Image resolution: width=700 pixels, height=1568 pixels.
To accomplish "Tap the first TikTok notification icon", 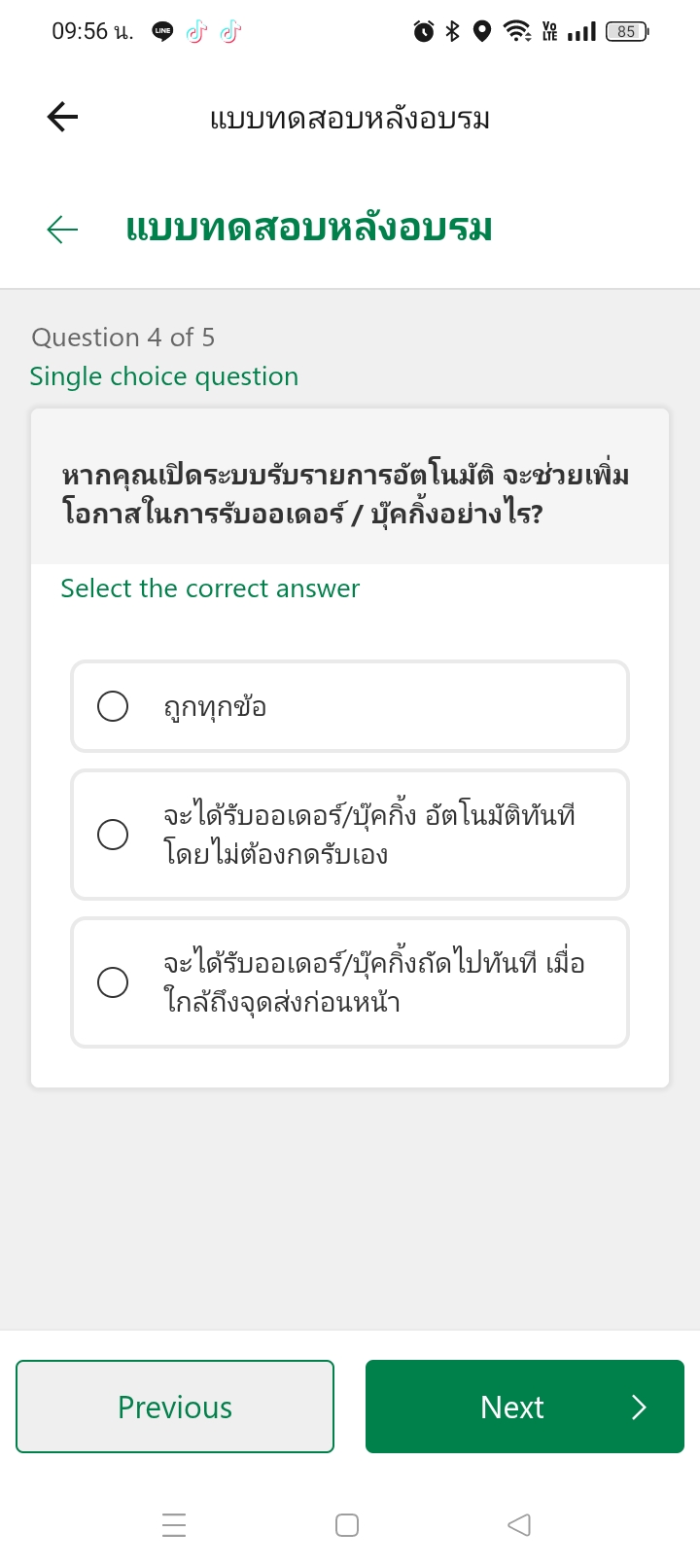I will point(196,32).
